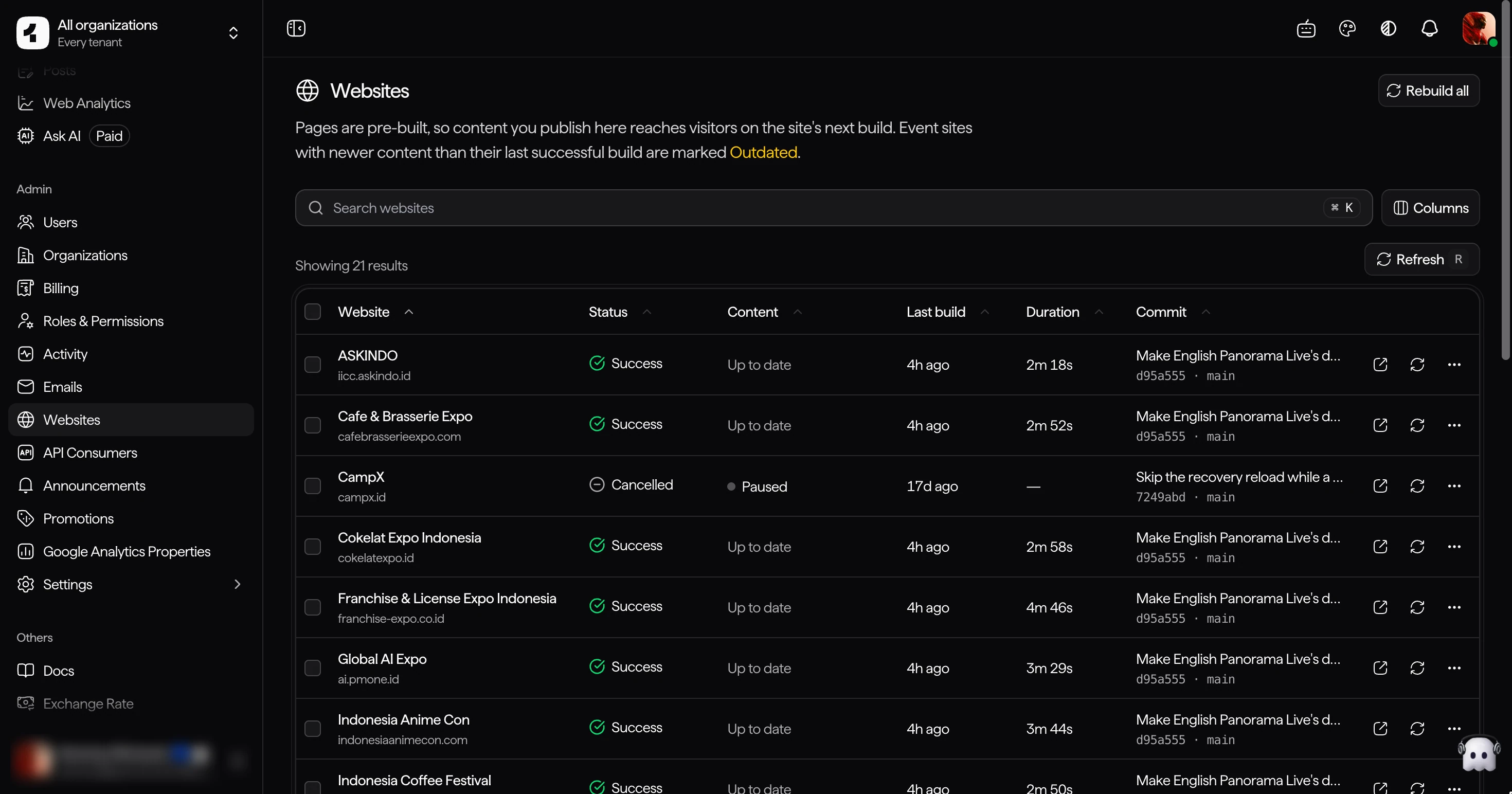Toggle the sidebar panel icon

[296, 28]
